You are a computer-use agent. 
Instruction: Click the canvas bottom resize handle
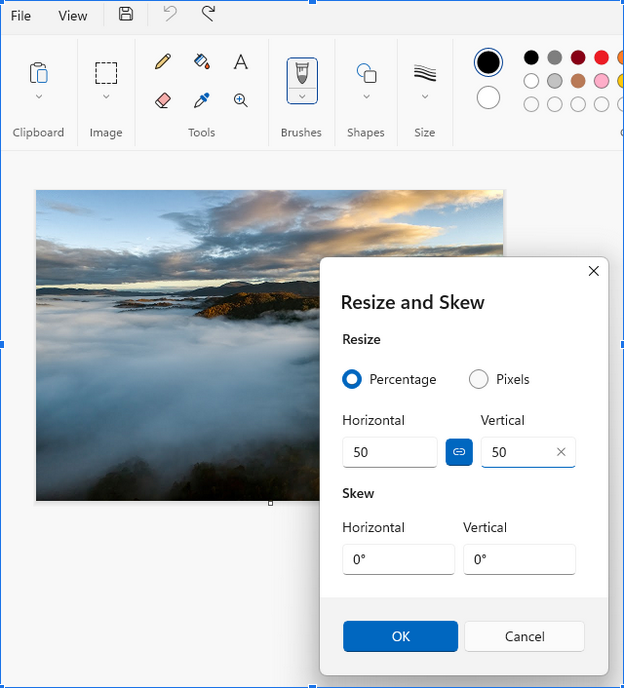click(270, 503)
